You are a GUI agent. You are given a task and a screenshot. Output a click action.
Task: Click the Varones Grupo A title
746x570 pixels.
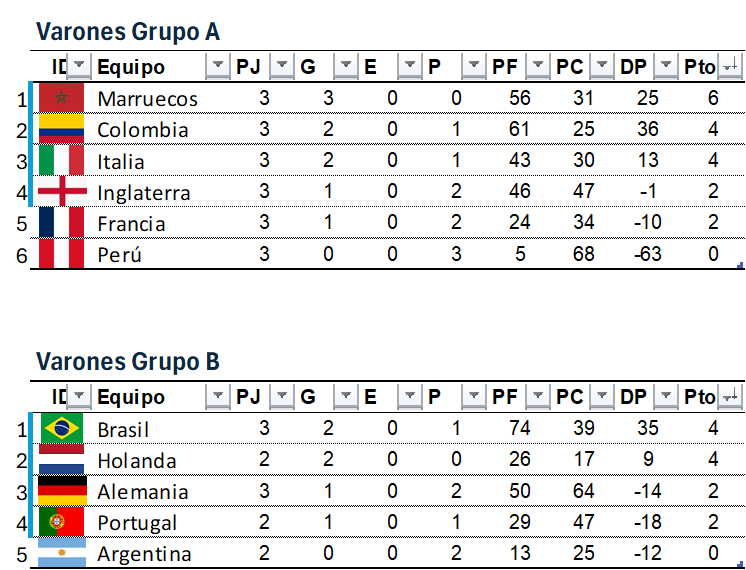click(x=128, y=32)
